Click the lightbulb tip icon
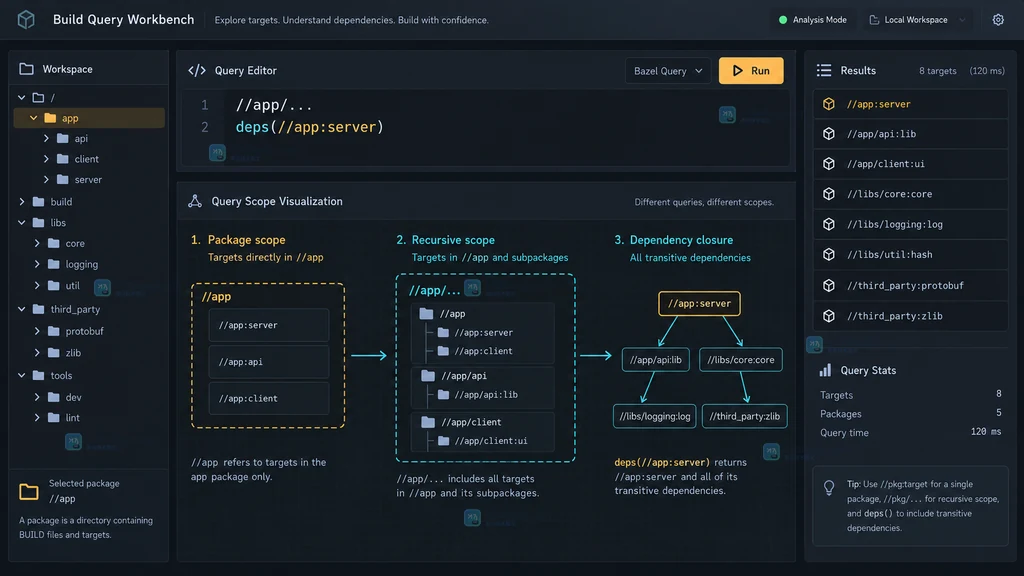 click(829, 487)
